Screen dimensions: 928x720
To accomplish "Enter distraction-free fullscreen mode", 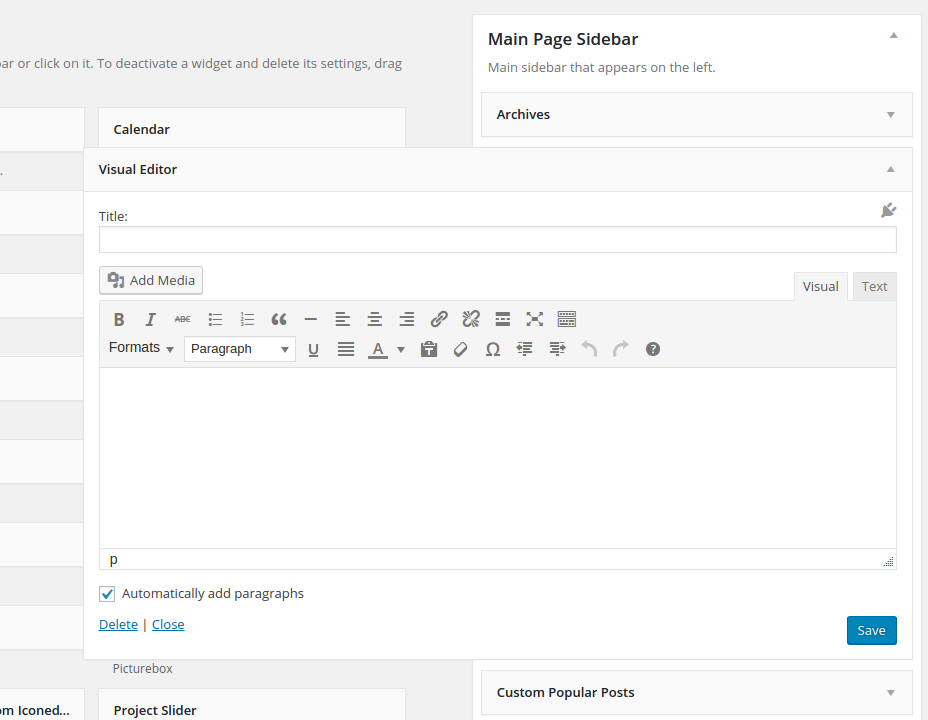I will pos(535,319).
